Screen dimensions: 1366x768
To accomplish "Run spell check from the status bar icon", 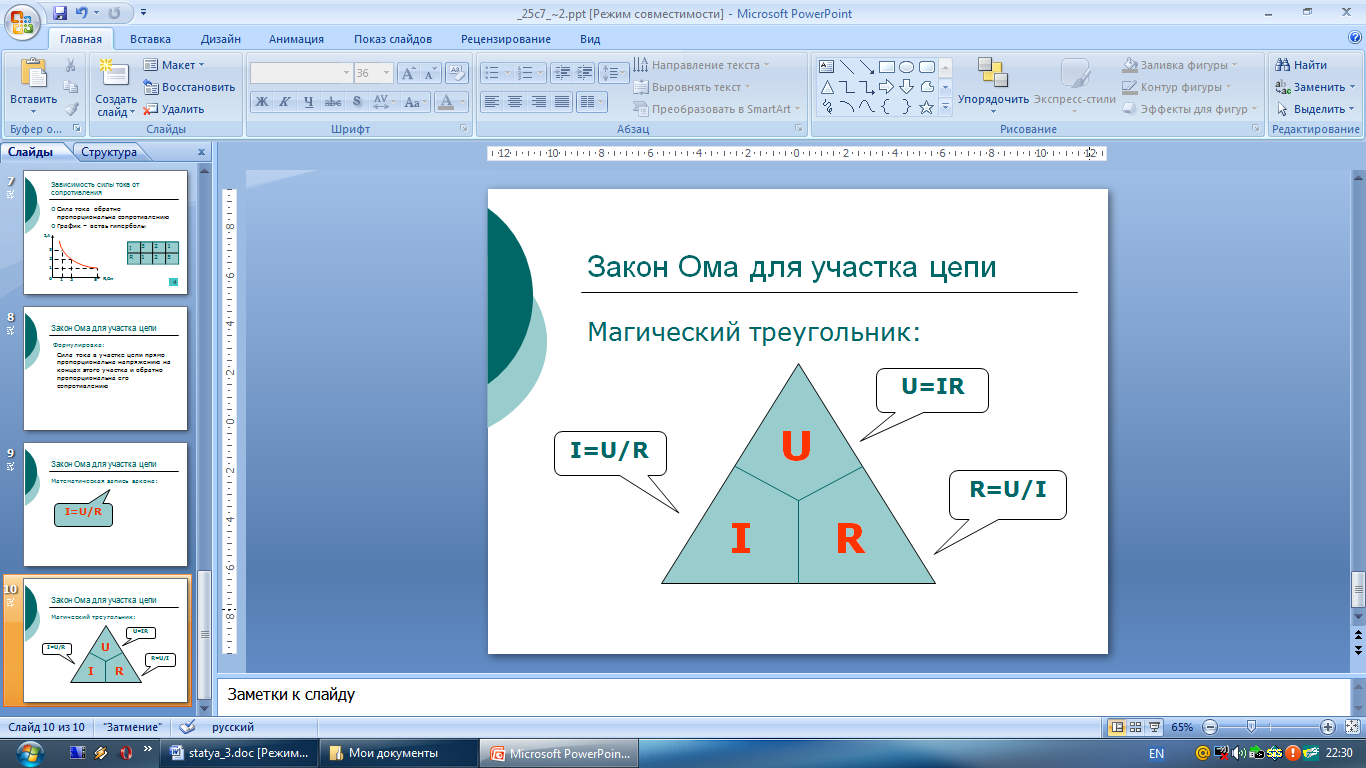I will pos(186,727).
